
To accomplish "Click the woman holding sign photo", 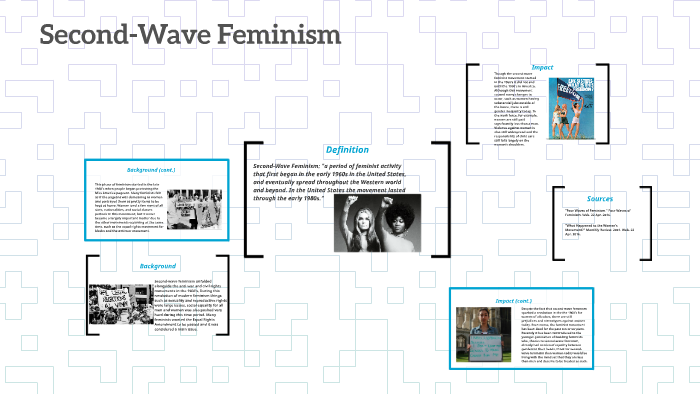I will [x=483, y=334].
